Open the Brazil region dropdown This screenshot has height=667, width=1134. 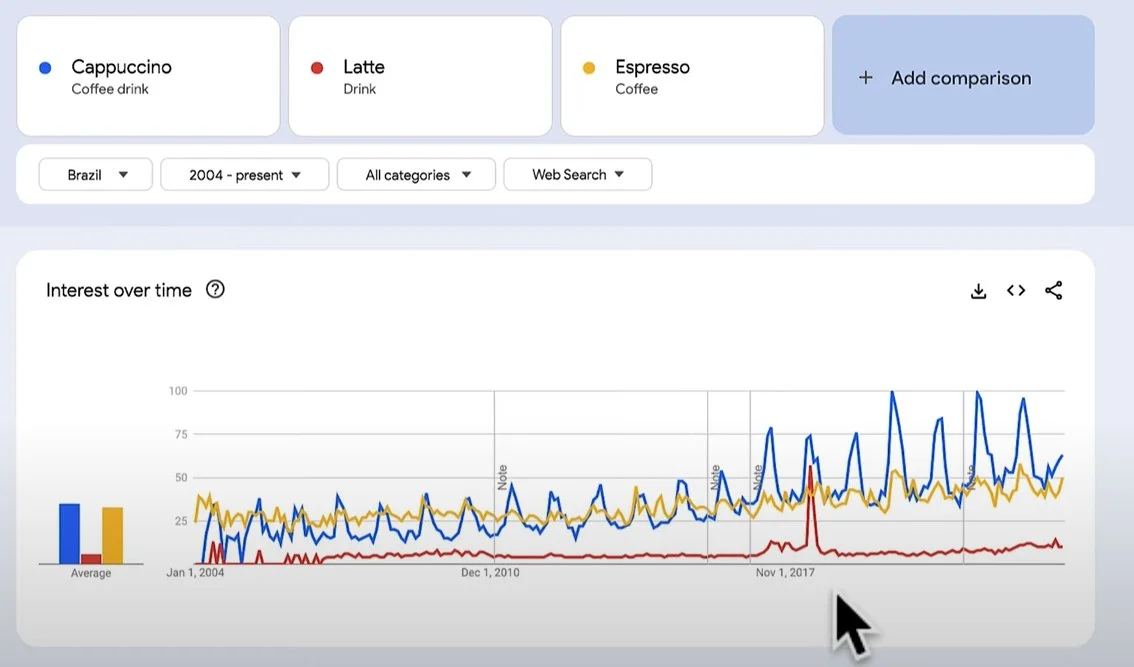[x=96, y=175]
